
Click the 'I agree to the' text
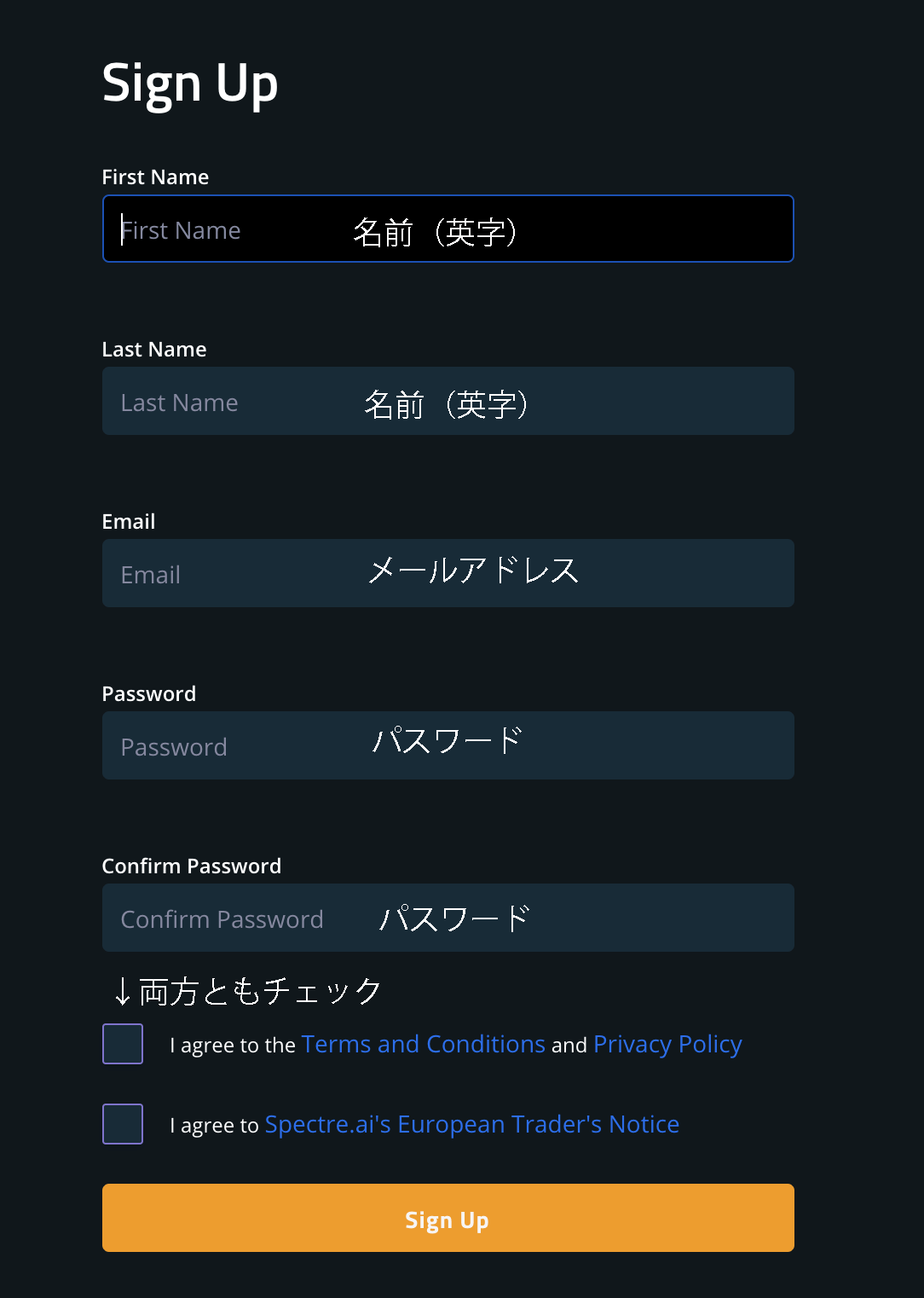tap(234, 1045)
